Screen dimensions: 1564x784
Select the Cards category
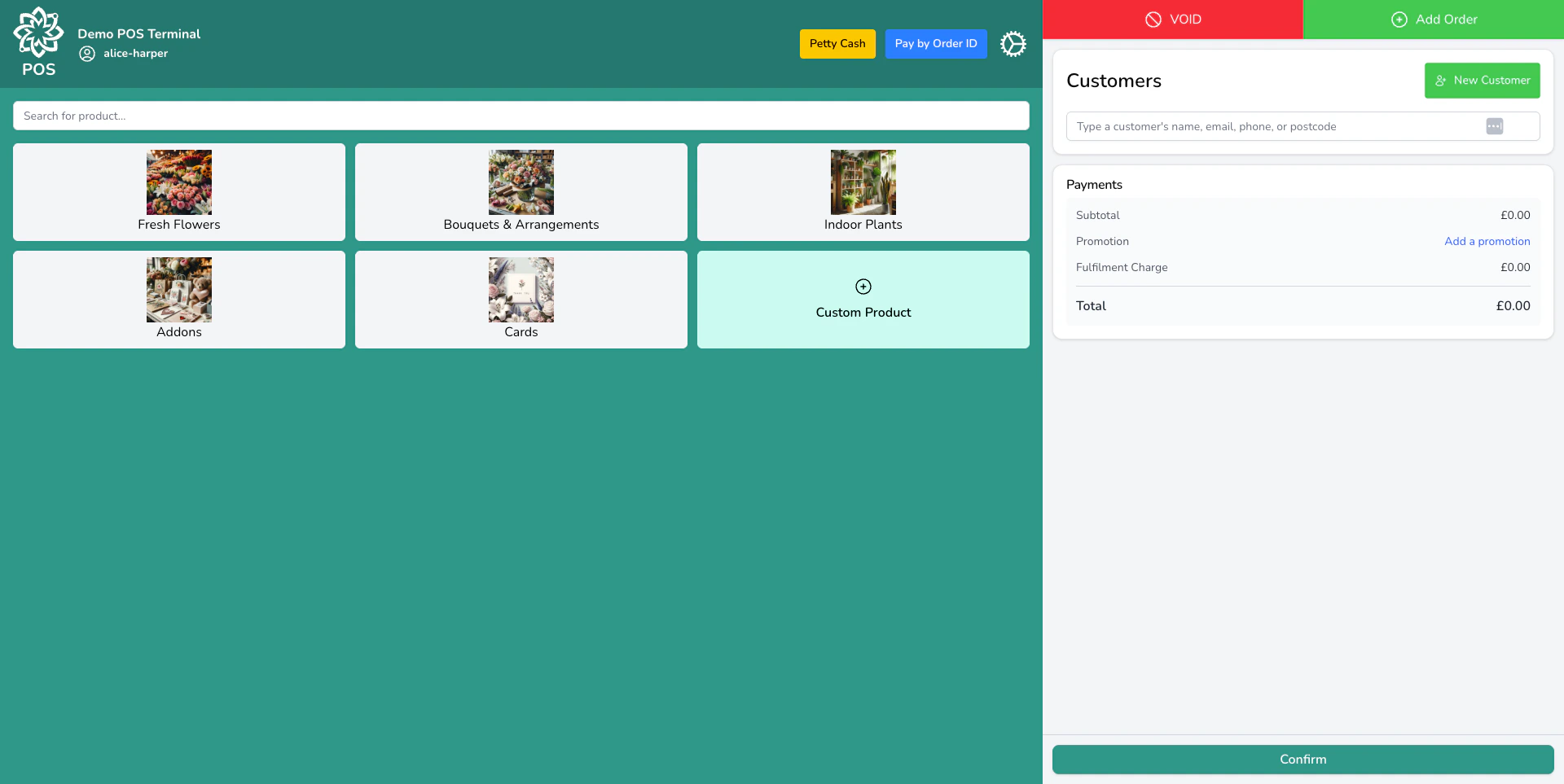[x=521, y=300]
